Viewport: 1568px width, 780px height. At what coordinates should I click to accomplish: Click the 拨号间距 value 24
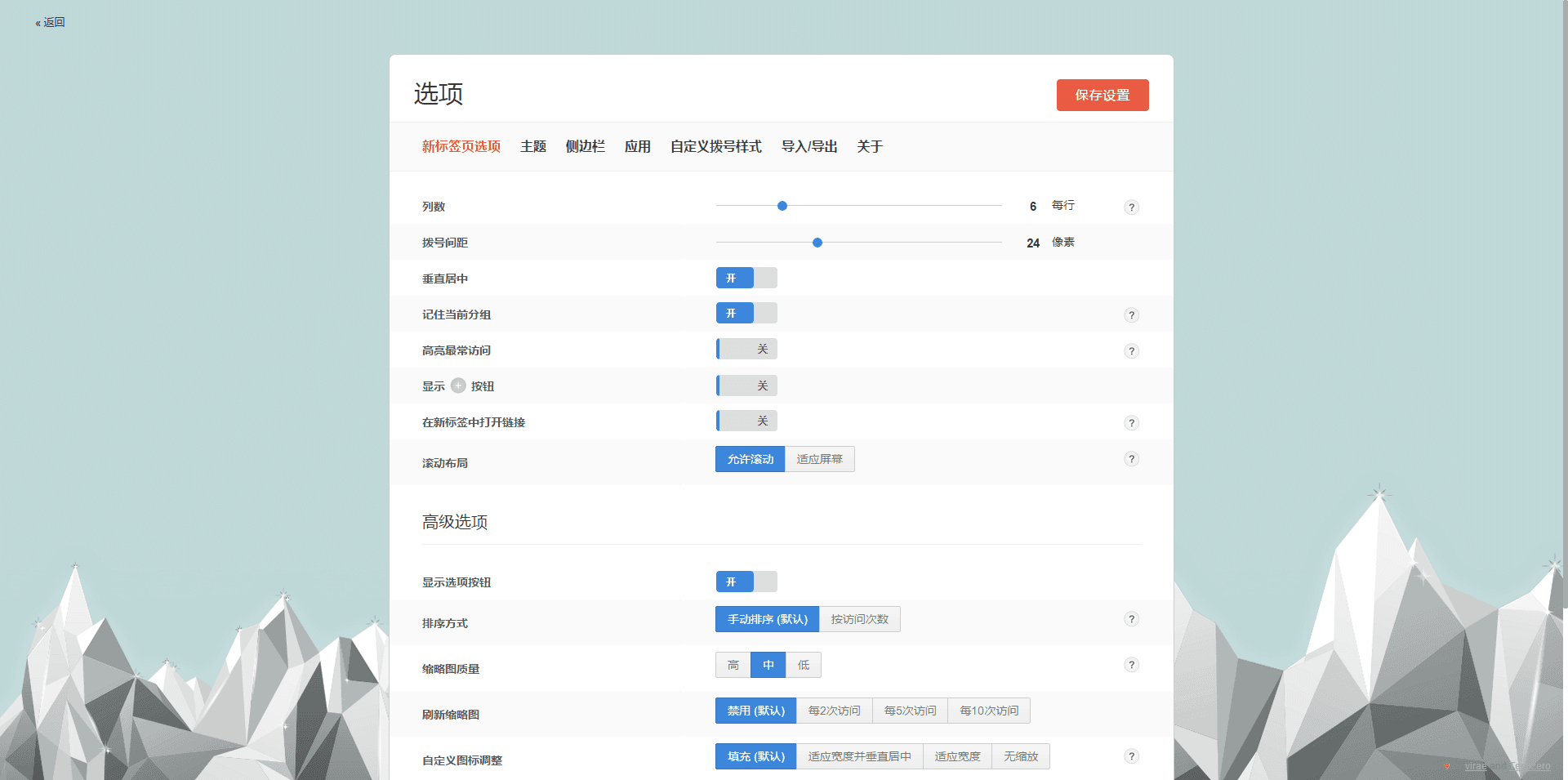click(1033, 243)
